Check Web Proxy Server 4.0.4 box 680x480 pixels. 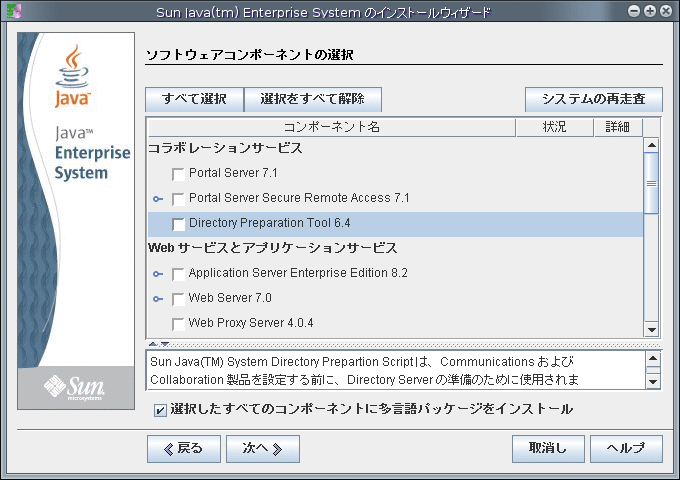178,324
